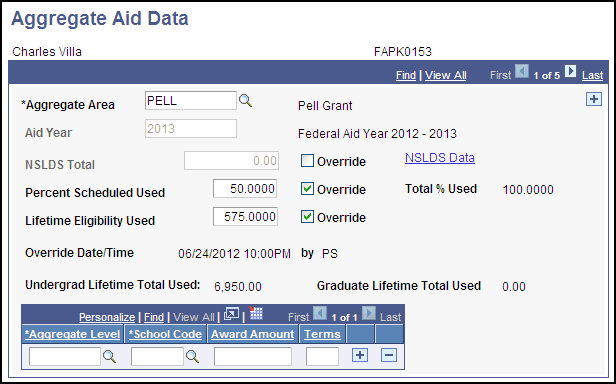Go to previous record arrow beside 1 of 5

point(522,72)
